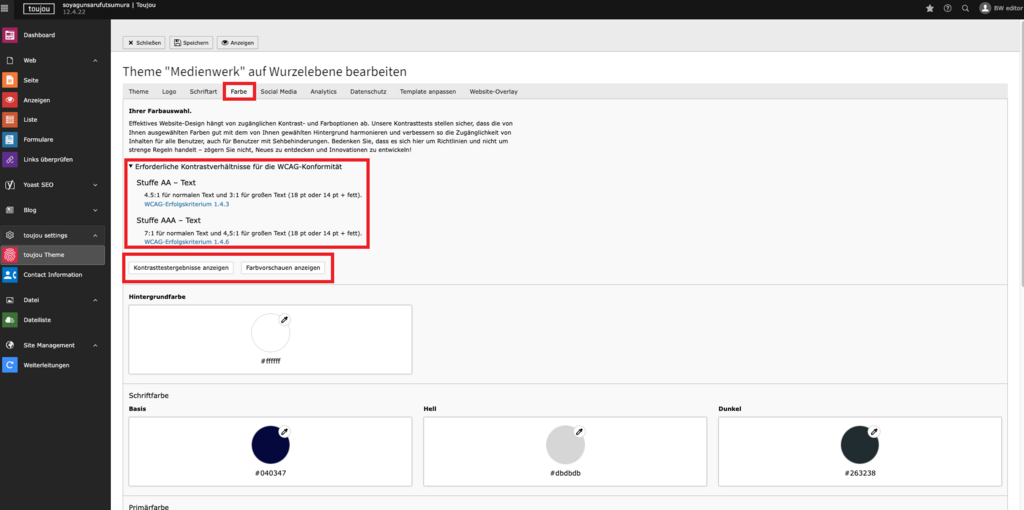
Task: Click the Seite page module icon
Action: [10, 80]
